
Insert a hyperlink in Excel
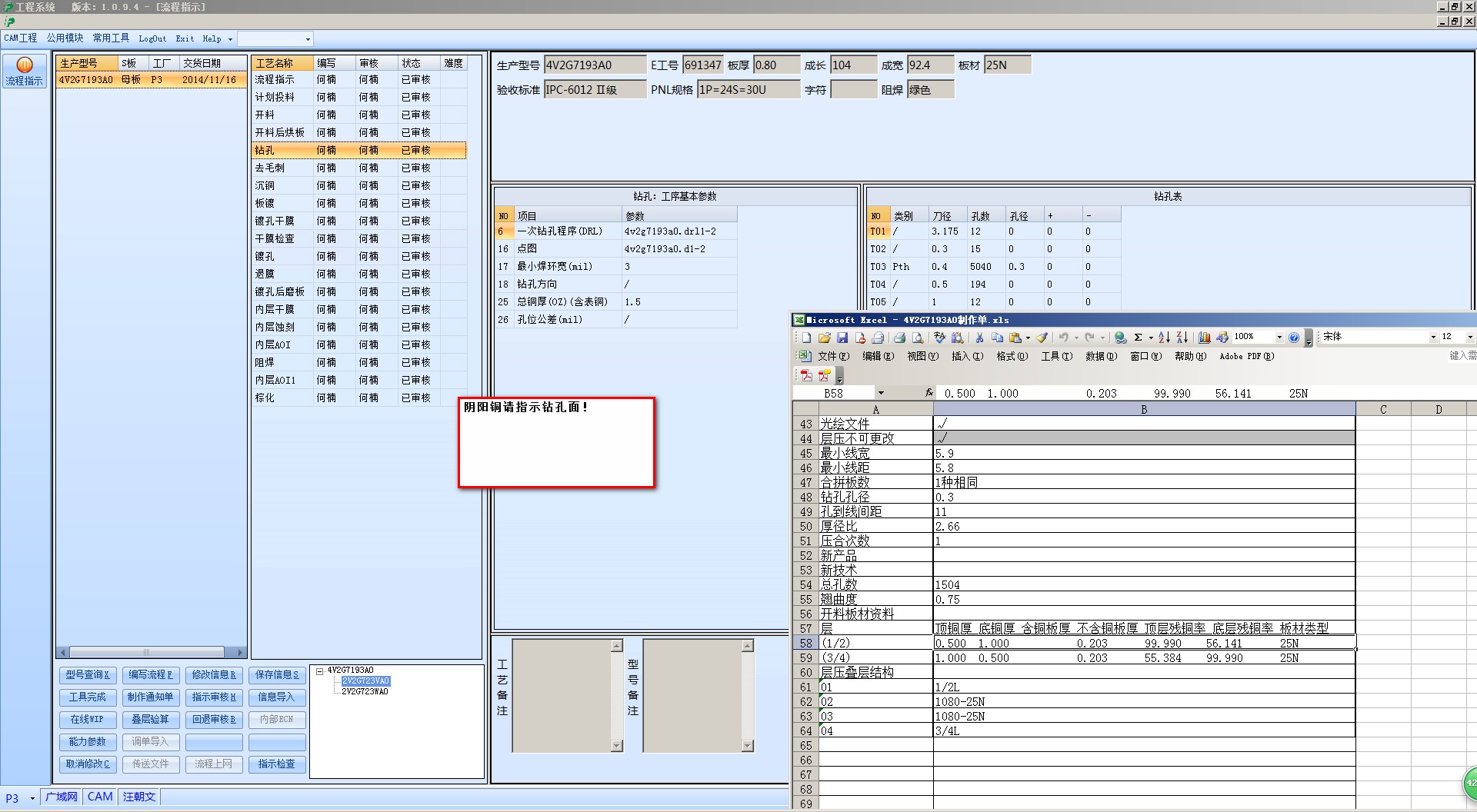pos(1120,338)
